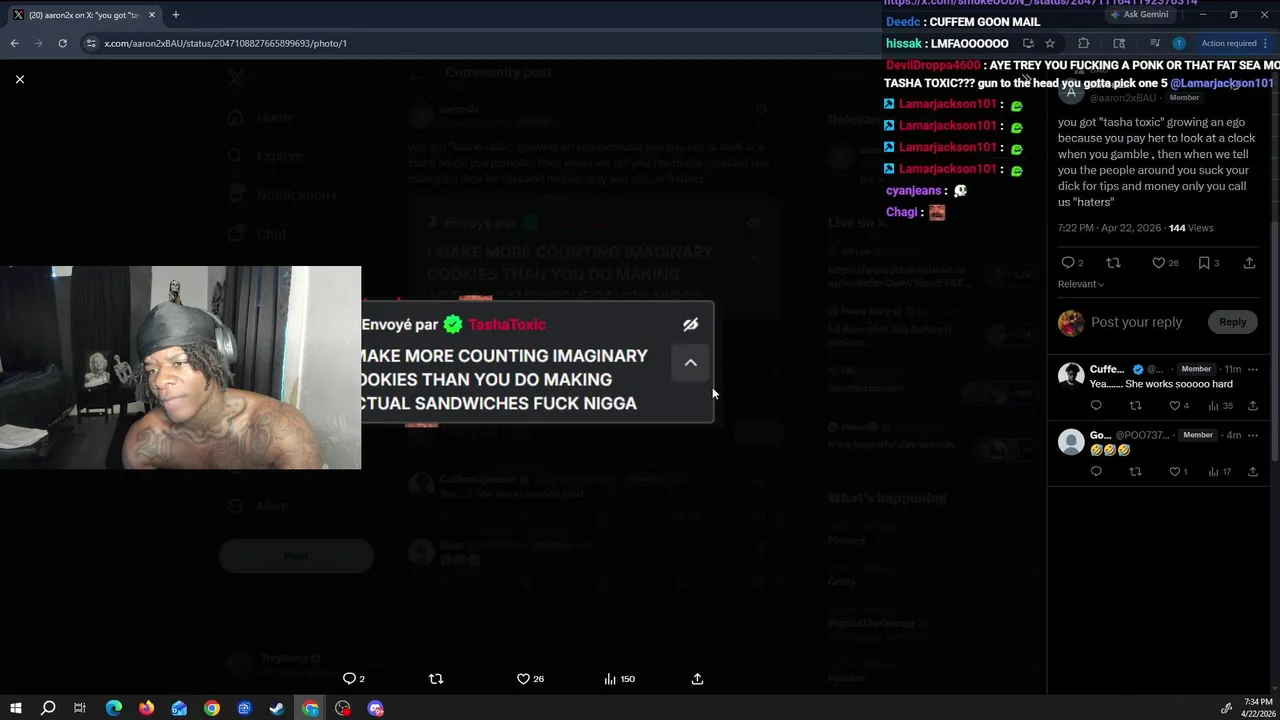Repost Cuffe's comment
Viewport: 1280px width, 720px height.
coord(1135,406)
